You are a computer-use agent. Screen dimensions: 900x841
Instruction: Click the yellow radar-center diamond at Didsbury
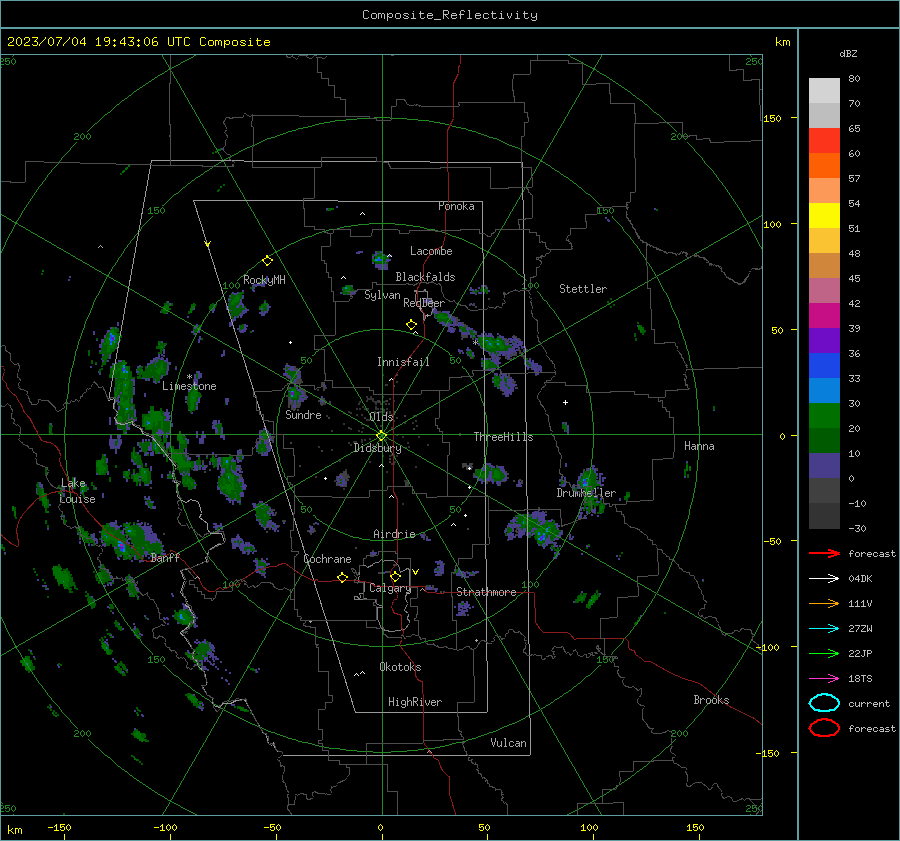click(381, 436)
